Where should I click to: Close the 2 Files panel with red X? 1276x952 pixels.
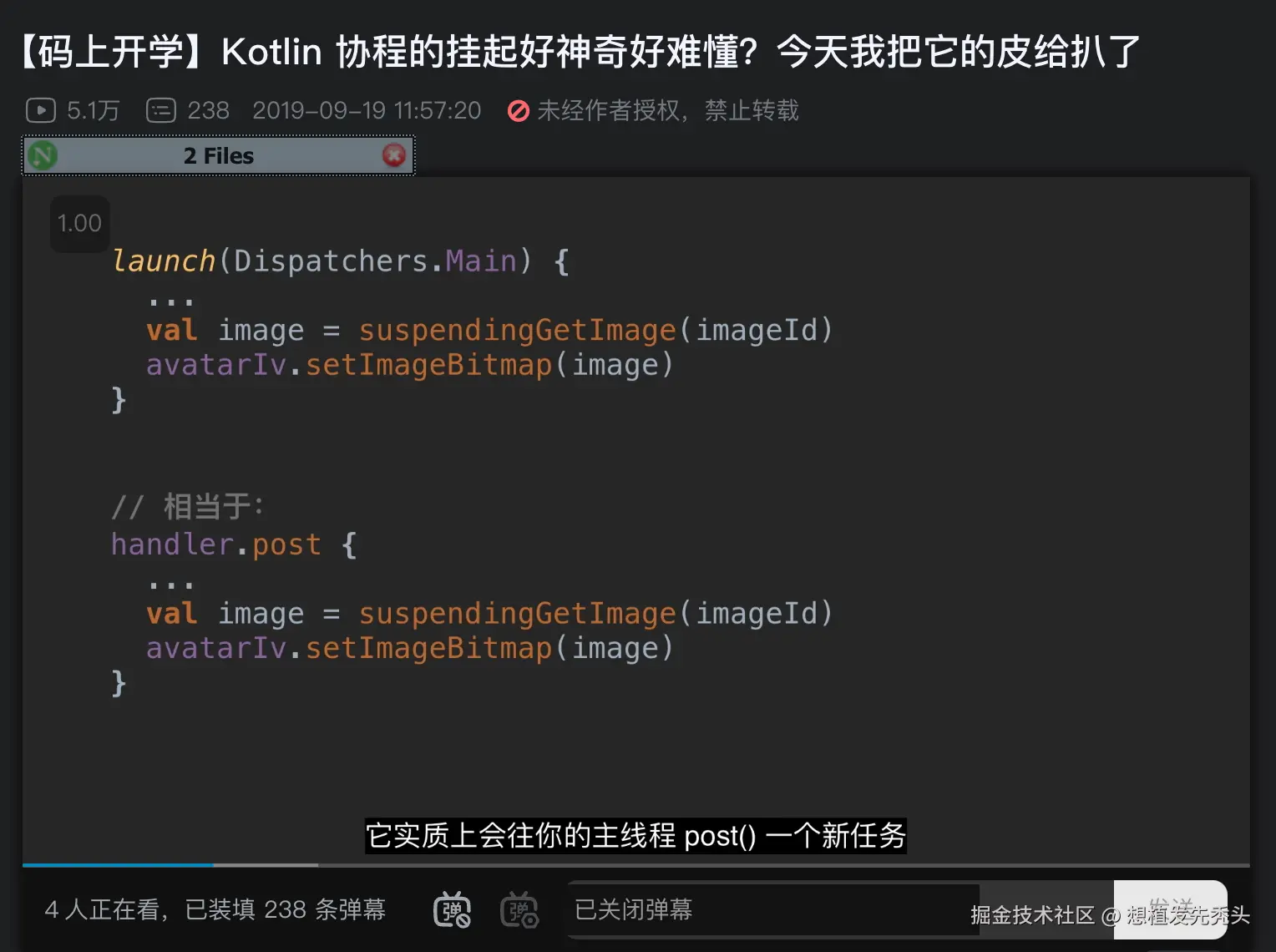pos(394,154)
